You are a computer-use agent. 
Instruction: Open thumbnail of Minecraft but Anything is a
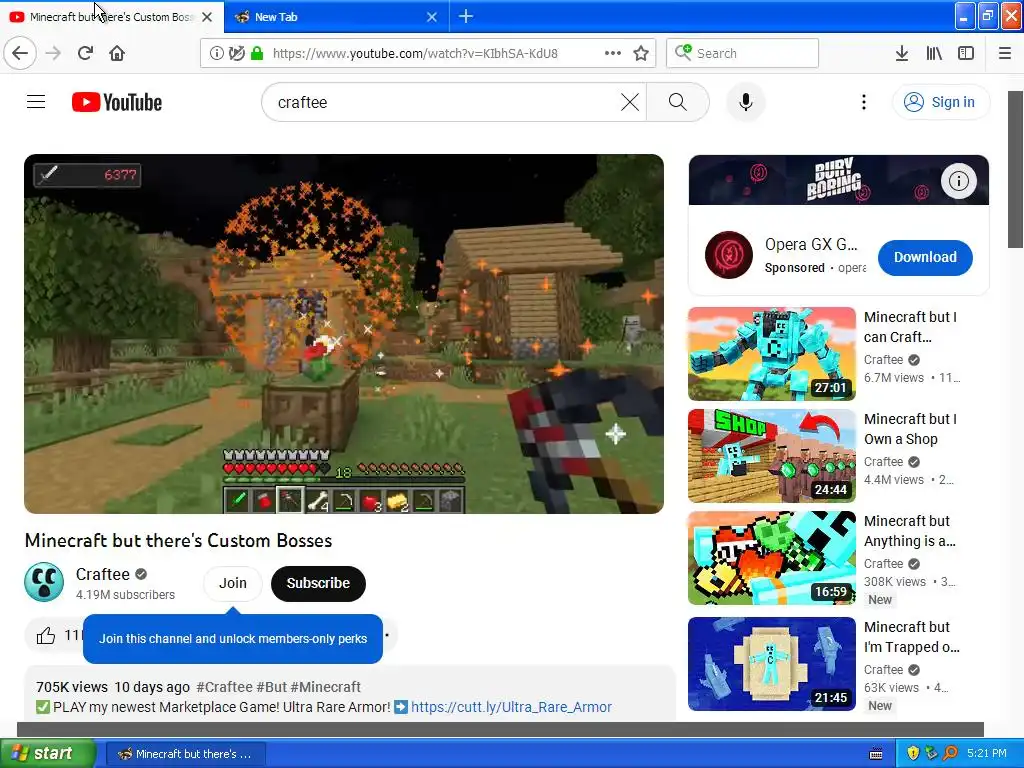pyautogui.click(x=772, y=558)
